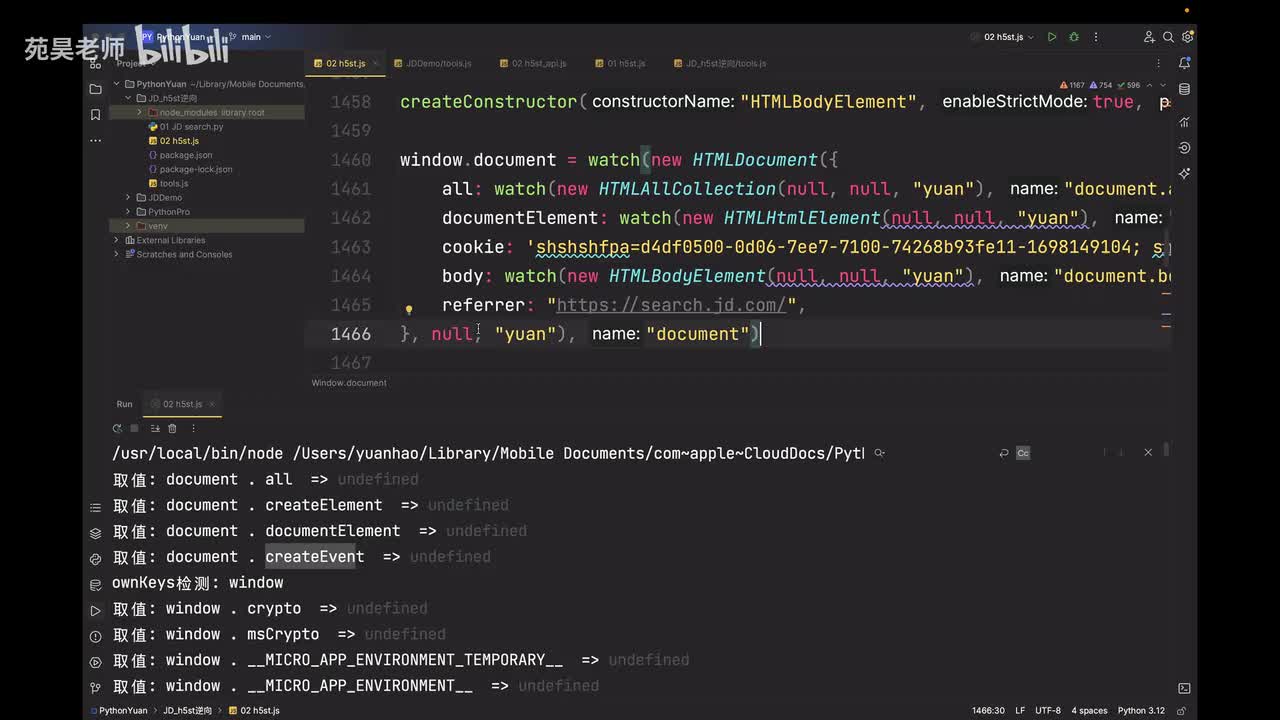Screen dimensions: 1280x720
Task: Show quick-fix light bulb on line 1465
Action: [x=408, y=310]
